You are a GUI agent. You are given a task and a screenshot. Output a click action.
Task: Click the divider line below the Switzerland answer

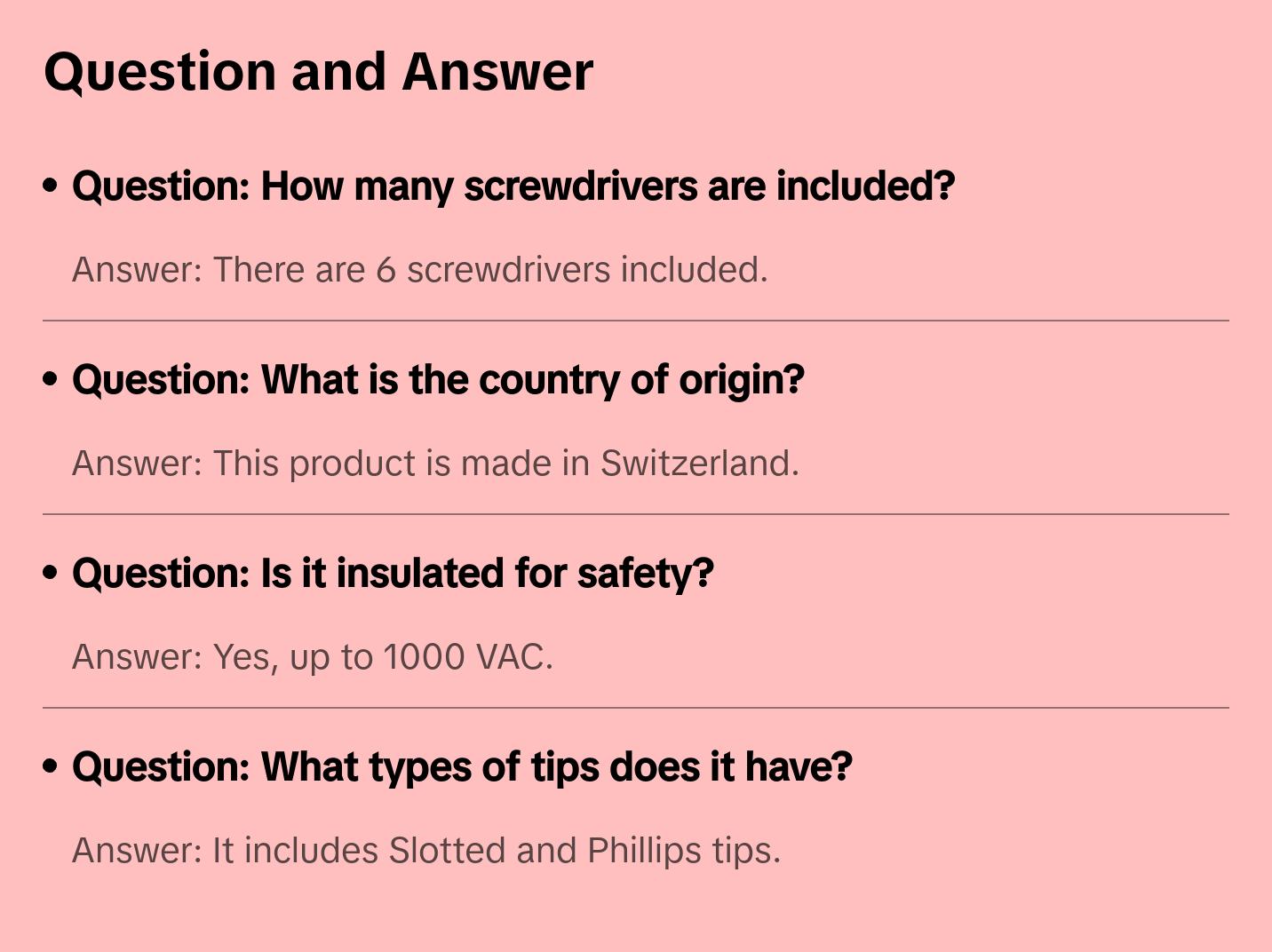pyautogui.click(x=636, y=514)
